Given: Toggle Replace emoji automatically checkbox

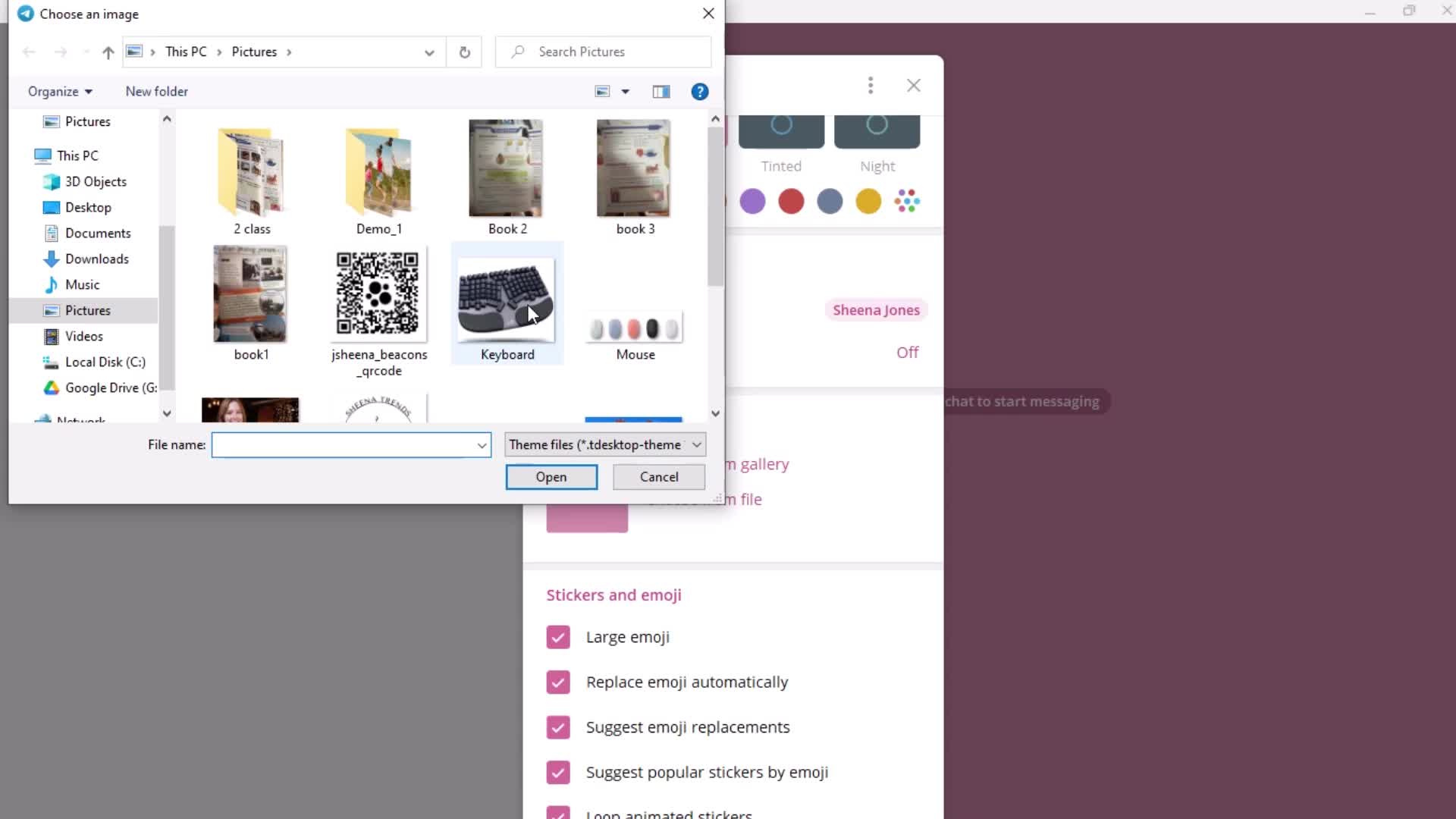Looking at the screenshot, I should (558, 682).
